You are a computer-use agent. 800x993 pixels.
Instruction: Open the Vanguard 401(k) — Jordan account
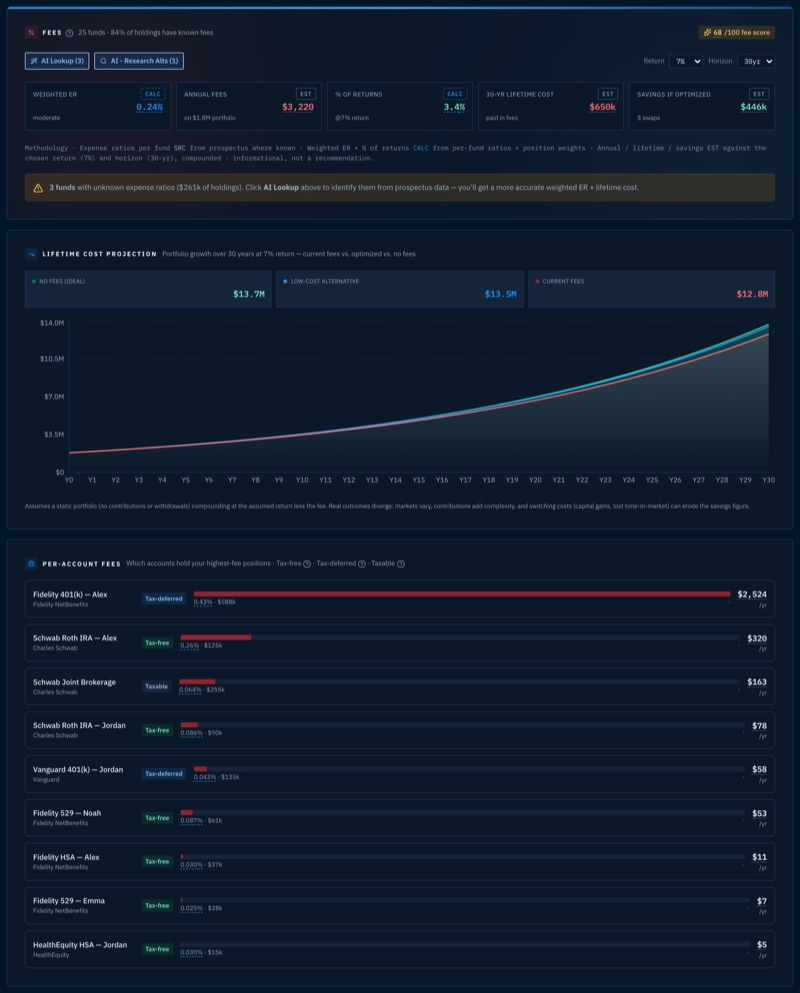400,774
